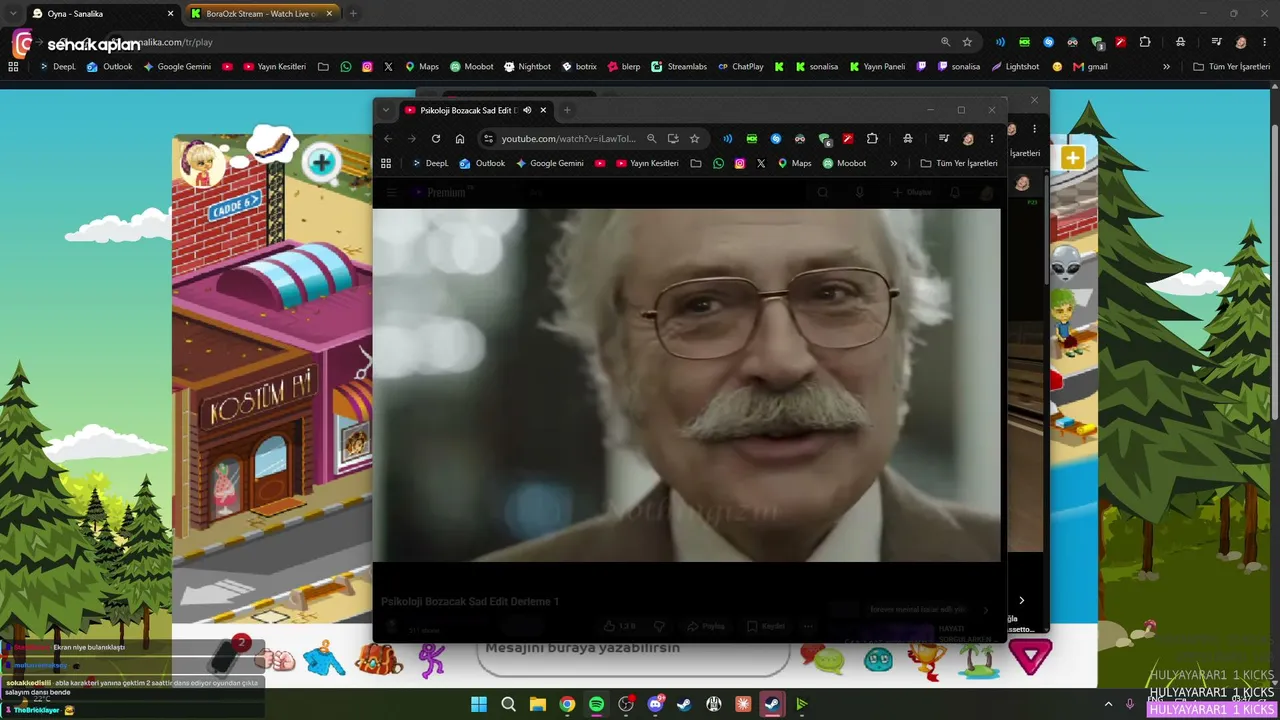Click the Sanalika avatar portrait
Image resolution: width=1280 pixels, height=720 pixels.
[x=202, y=163]
